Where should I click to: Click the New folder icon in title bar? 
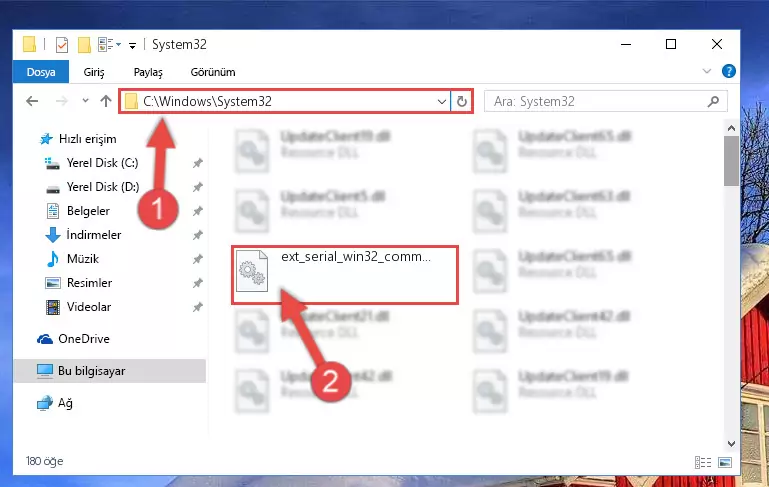[84, 45]
